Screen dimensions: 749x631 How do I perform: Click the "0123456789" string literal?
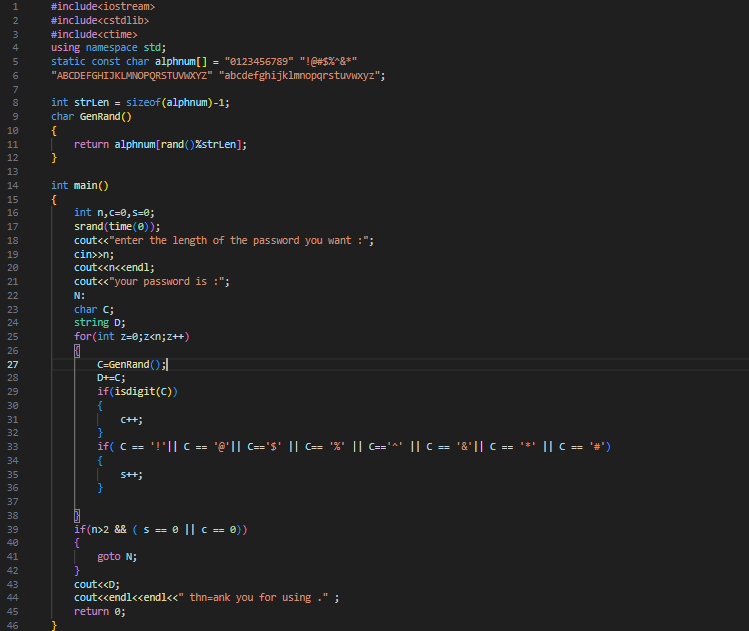pos(259,62)
